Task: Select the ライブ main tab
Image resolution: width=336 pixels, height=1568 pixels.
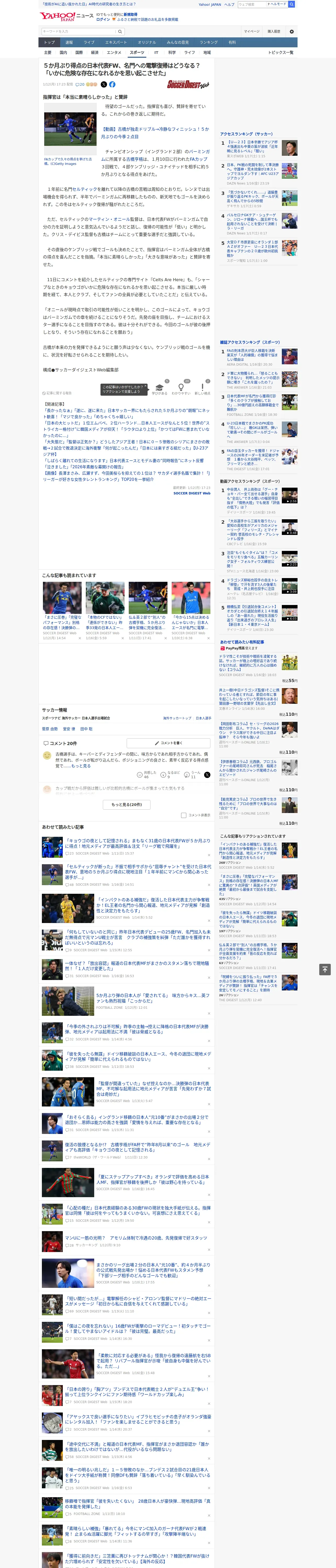Action: coord(89,42)
